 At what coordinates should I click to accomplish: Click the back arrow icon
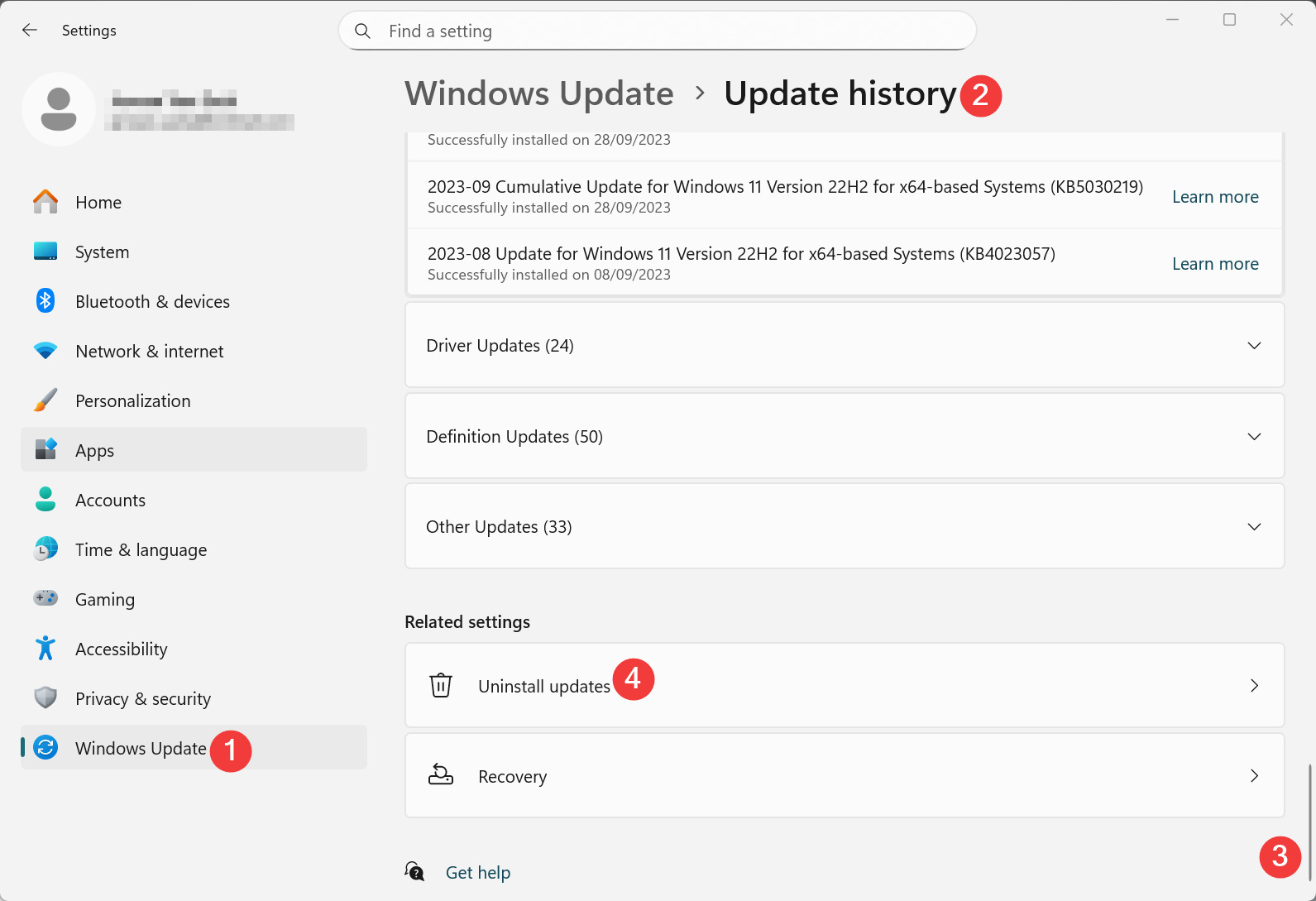[30, 31]
